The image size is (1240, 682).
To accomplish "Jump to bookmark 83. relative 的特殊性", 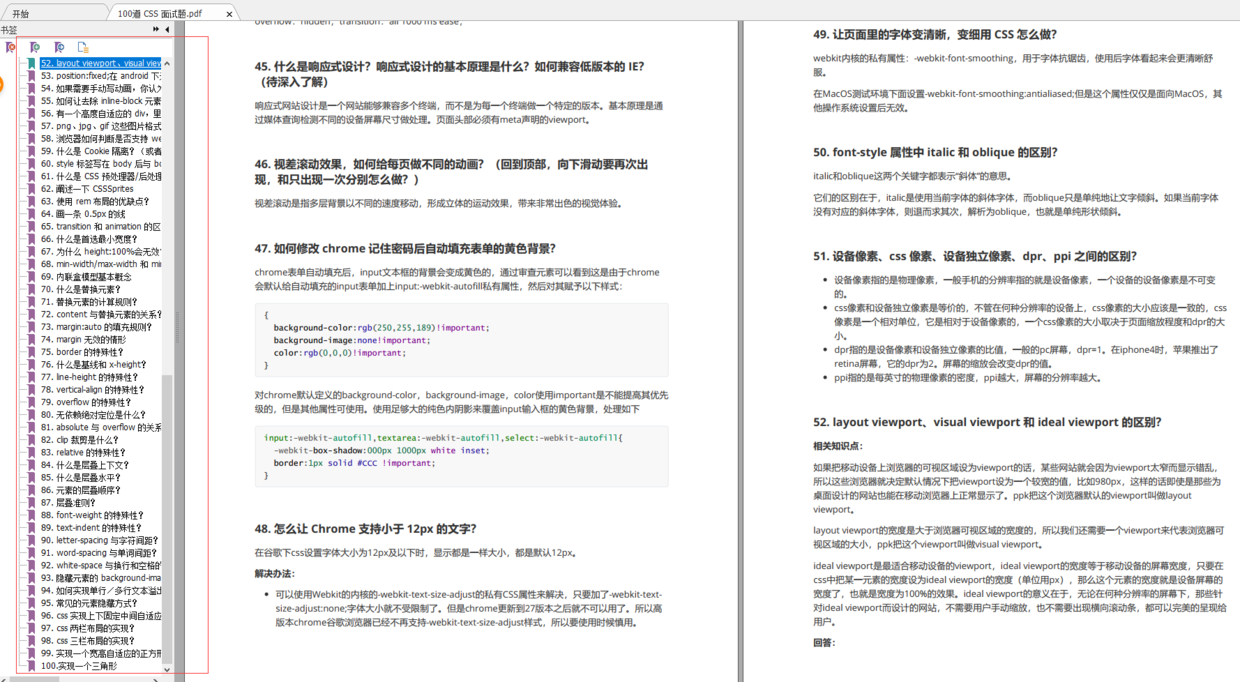I will [83, 453].
